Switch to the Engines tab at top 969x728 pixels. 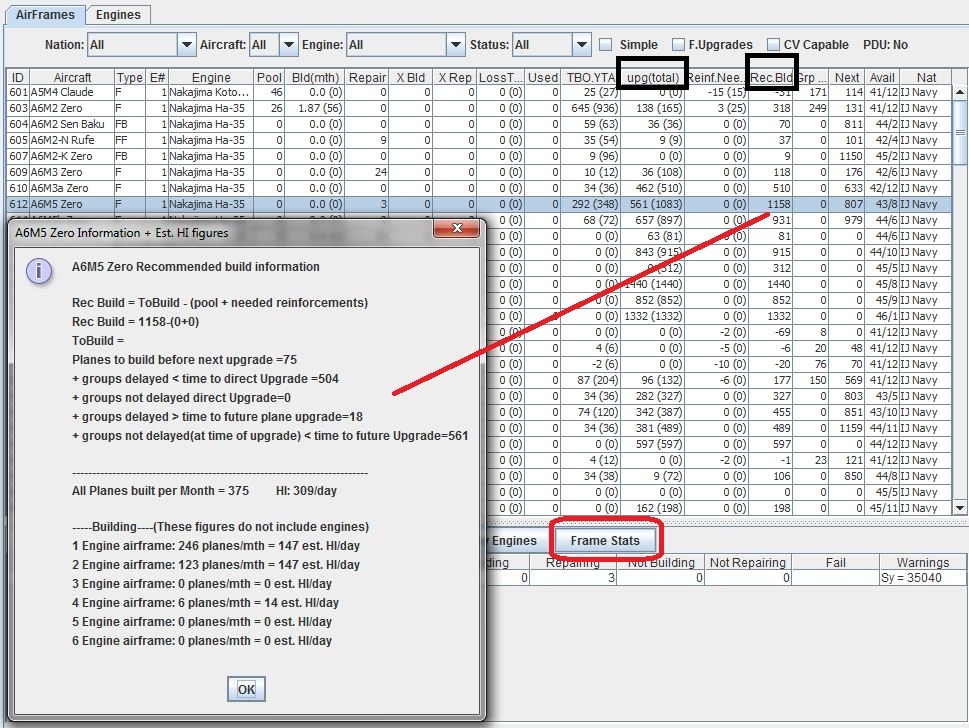coord(118,14)
